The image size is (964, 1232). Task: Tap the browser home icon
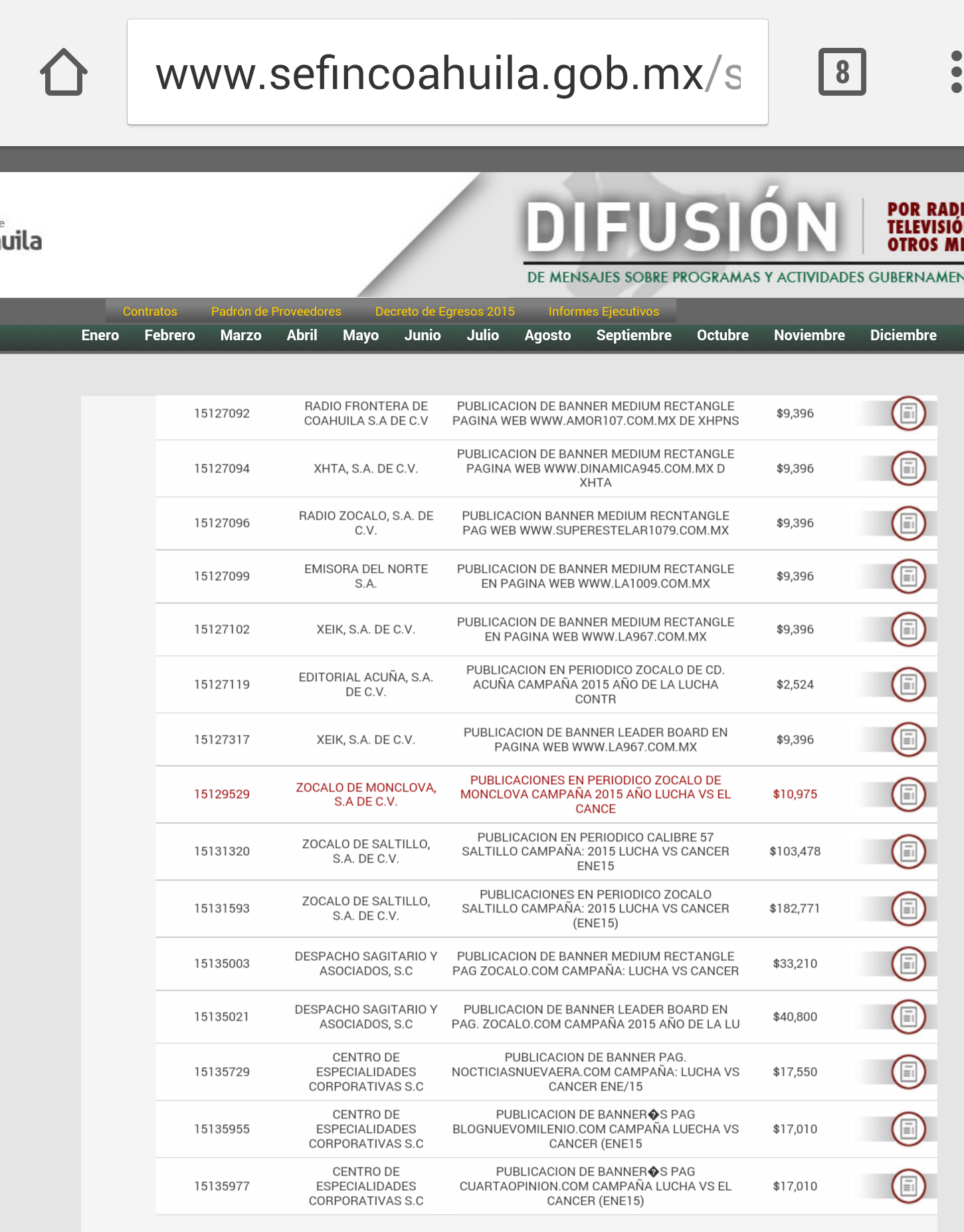64,72
